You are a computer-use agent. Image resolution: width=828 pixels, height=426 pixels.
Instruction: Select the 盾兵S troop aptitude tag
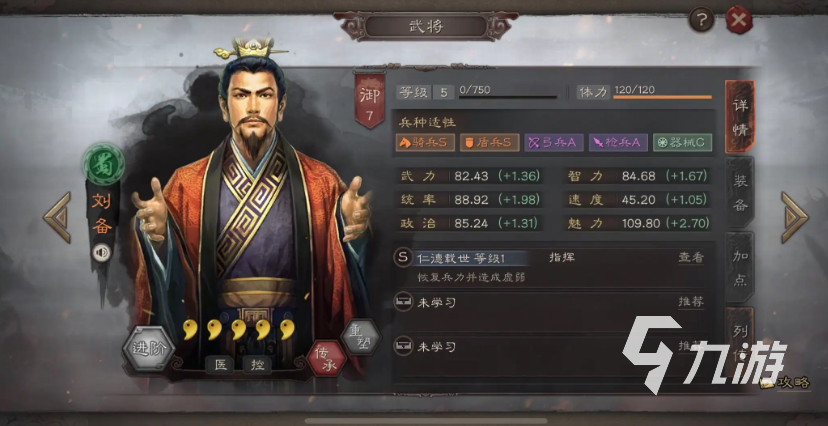coord(490,143)
